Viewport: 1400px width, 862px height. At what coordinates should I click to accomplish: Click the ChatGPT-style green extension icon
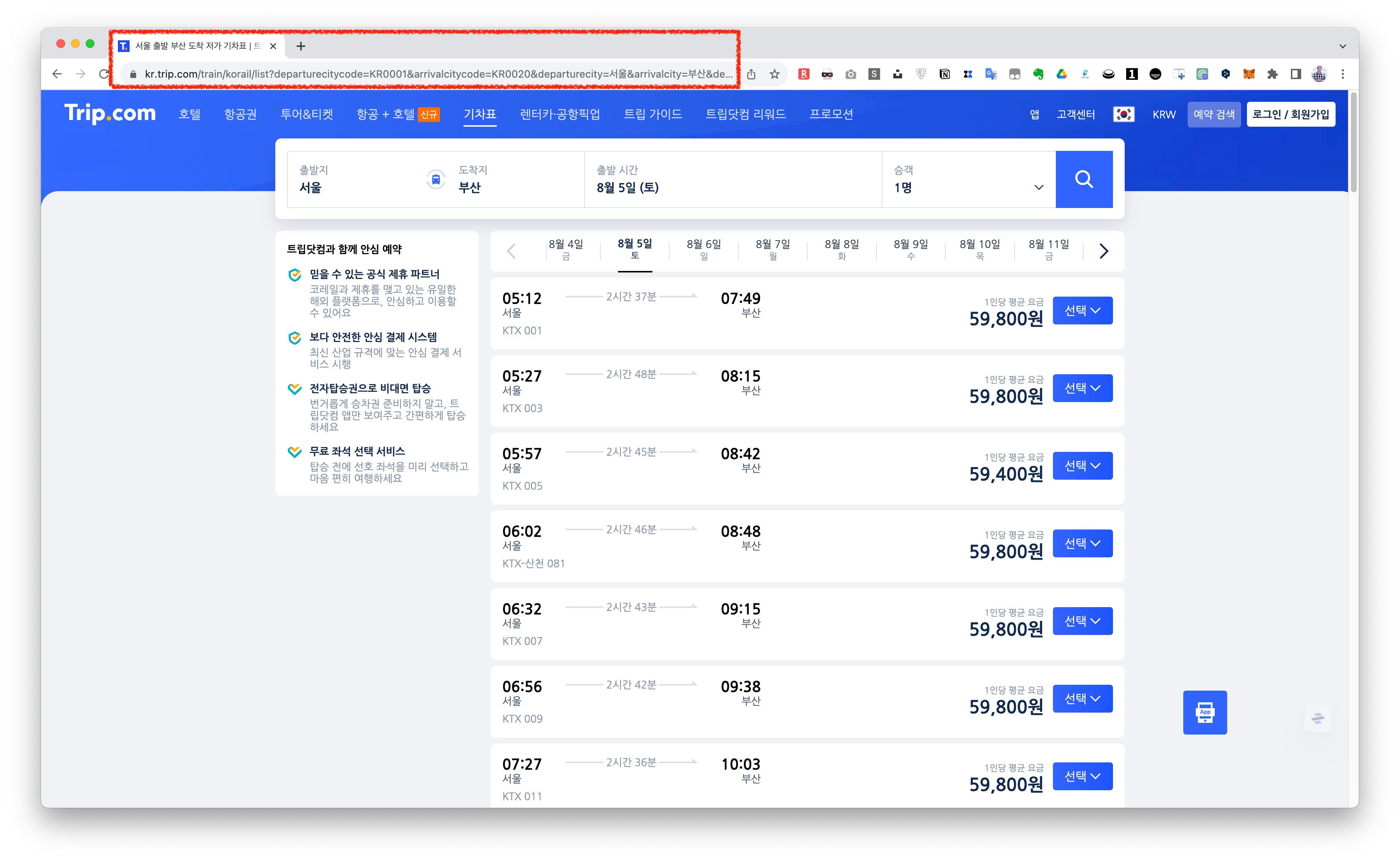click(x=1202, y=74)
